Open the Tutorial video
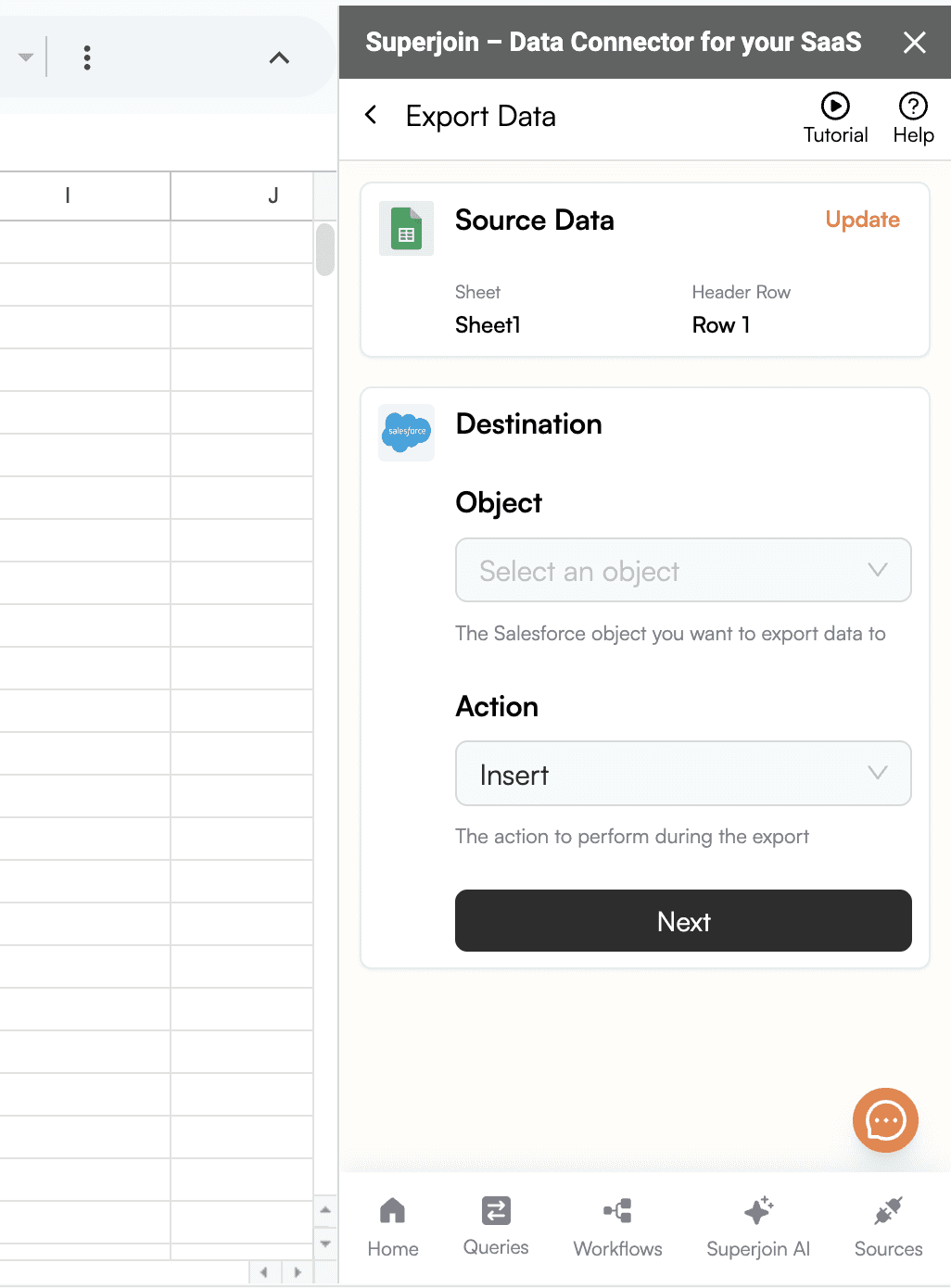The height and width of the screenshot is (1288, 951). 835,119
